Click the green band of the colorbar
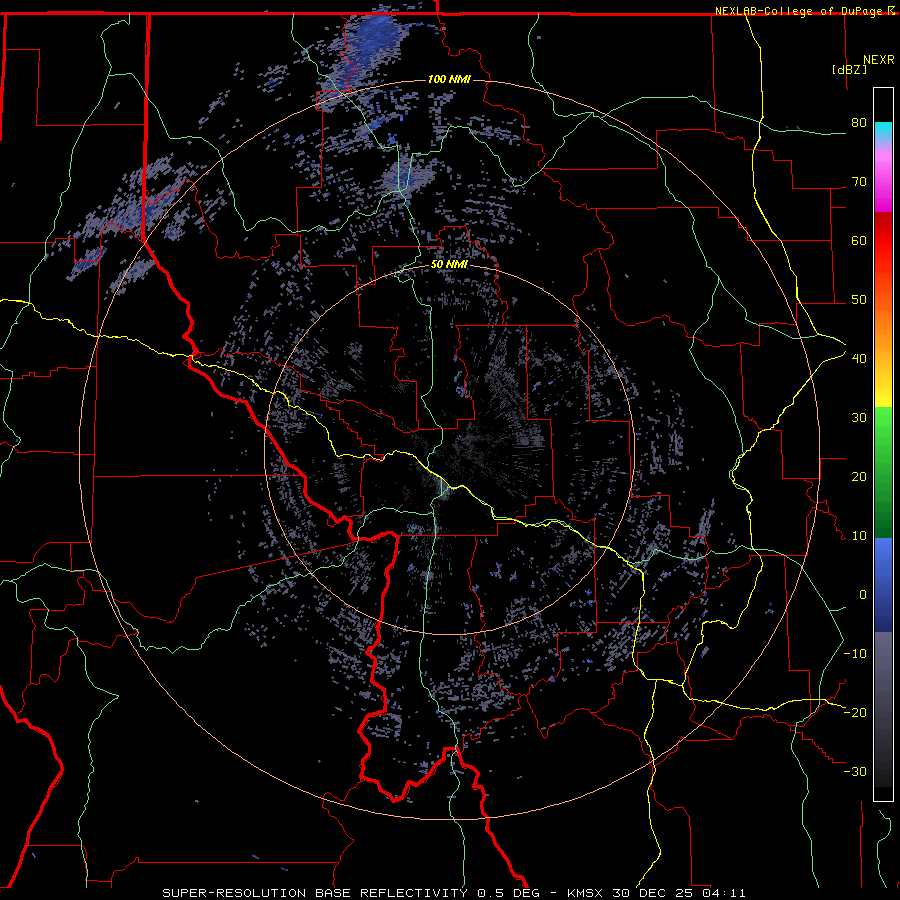Image resolution: width=900 pixels, height=900 pixels. click(x=883, y=472)
